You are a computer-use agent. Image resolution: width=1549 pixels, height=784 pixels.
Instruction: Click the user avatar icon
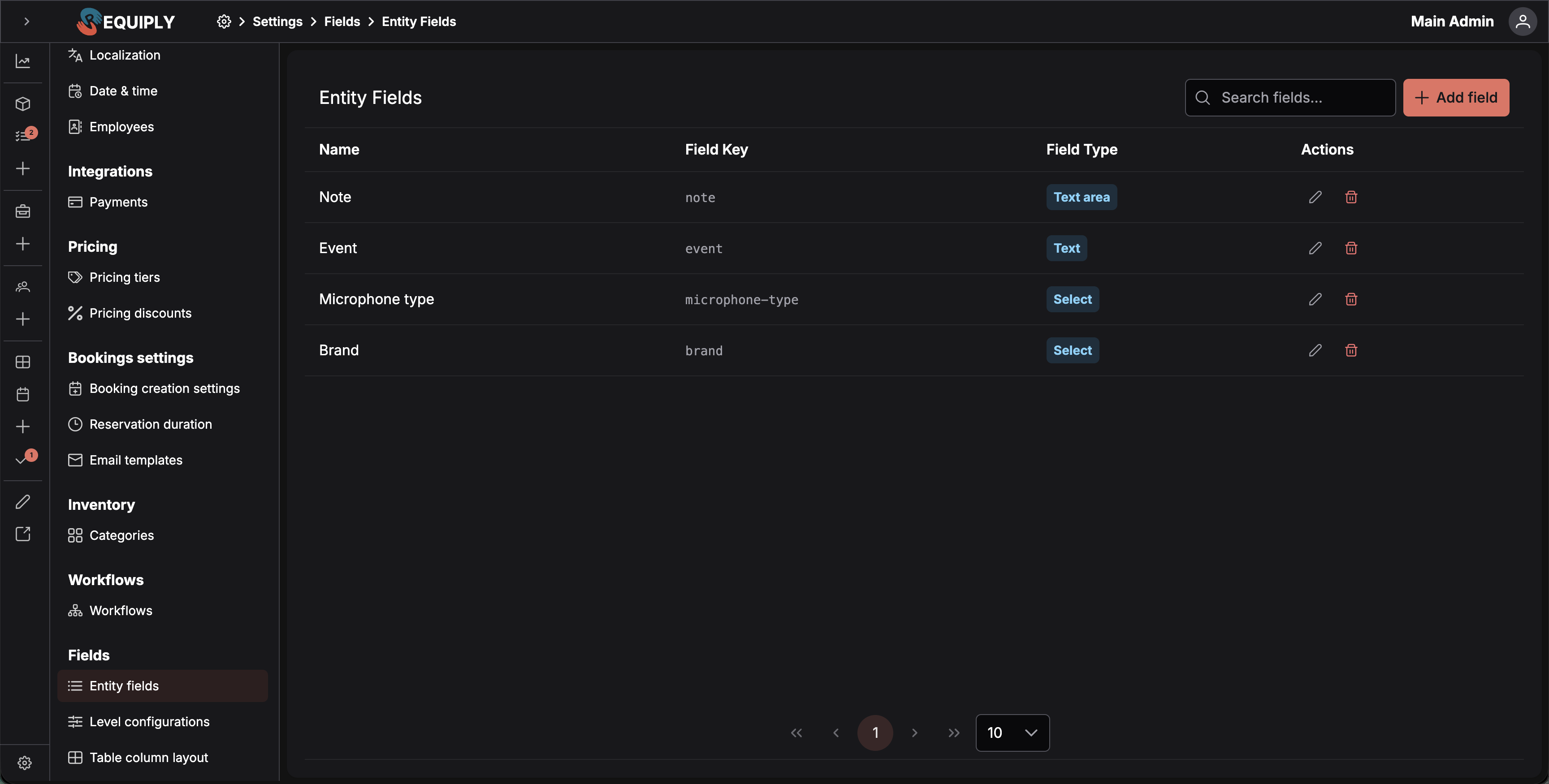pos(1523,22)
